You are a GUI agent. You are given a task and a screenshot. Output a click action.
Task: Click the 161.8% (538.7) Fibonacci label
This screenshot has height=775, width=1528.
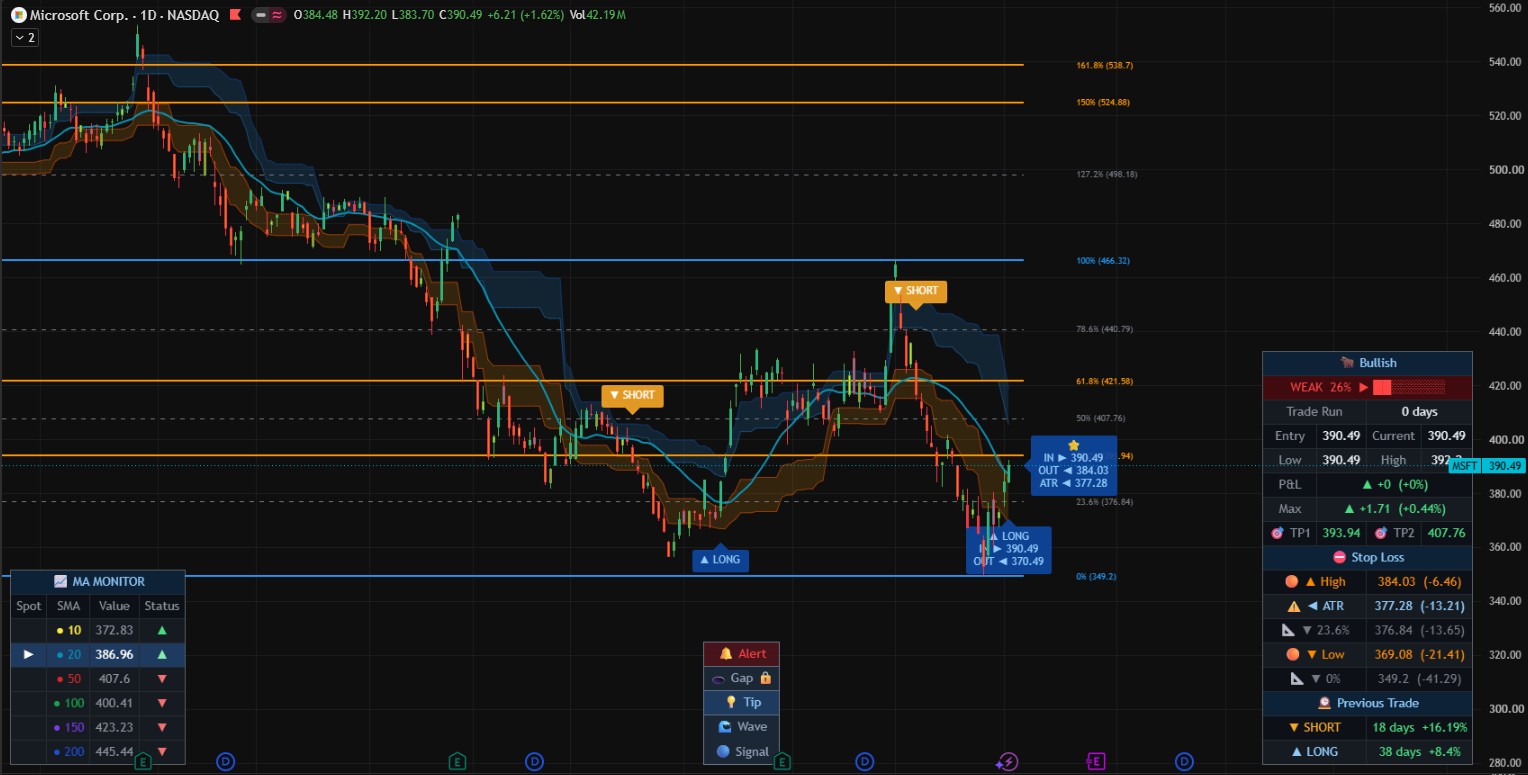(1105, 65)
